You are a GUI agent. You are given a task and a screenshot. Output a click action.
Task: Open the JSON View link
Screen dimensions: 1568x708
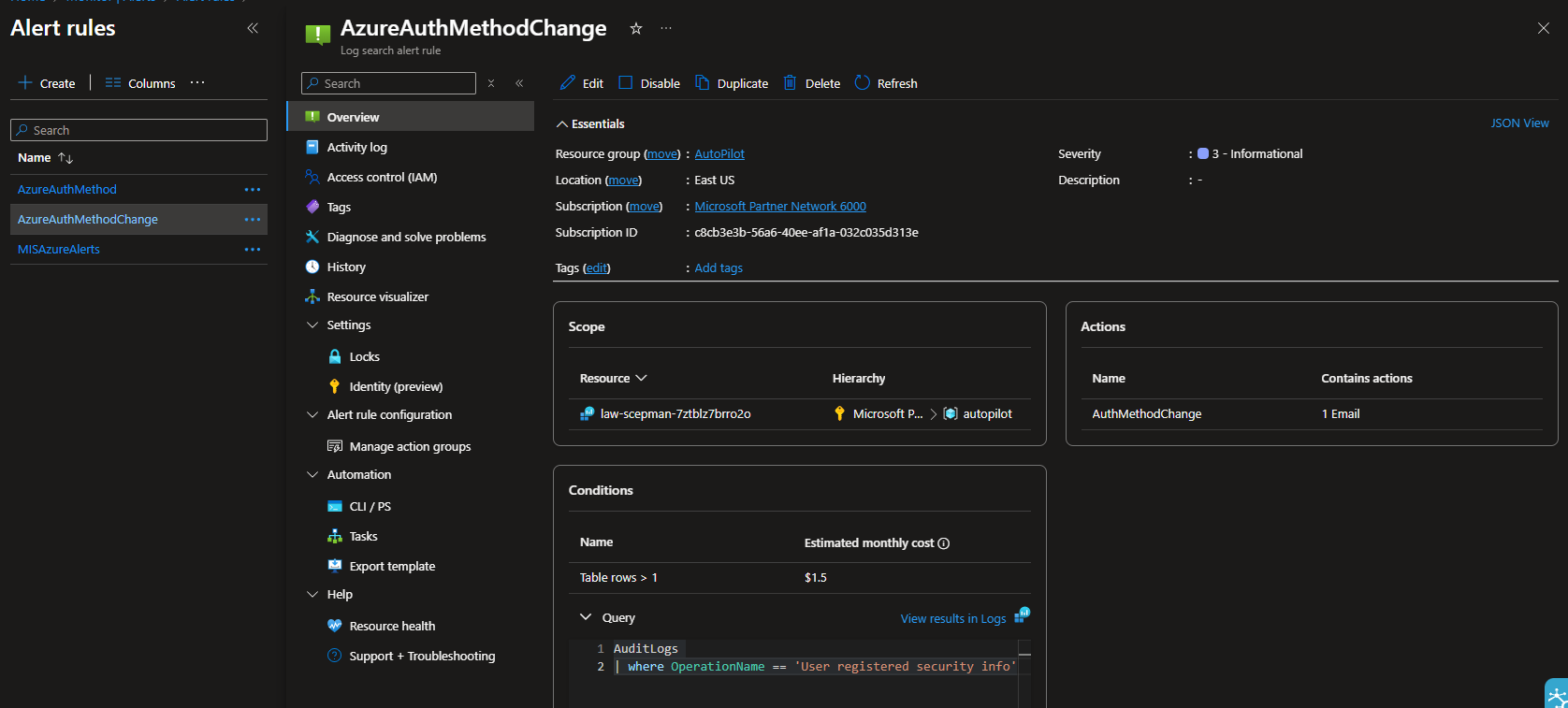(x=1519, y=123)
